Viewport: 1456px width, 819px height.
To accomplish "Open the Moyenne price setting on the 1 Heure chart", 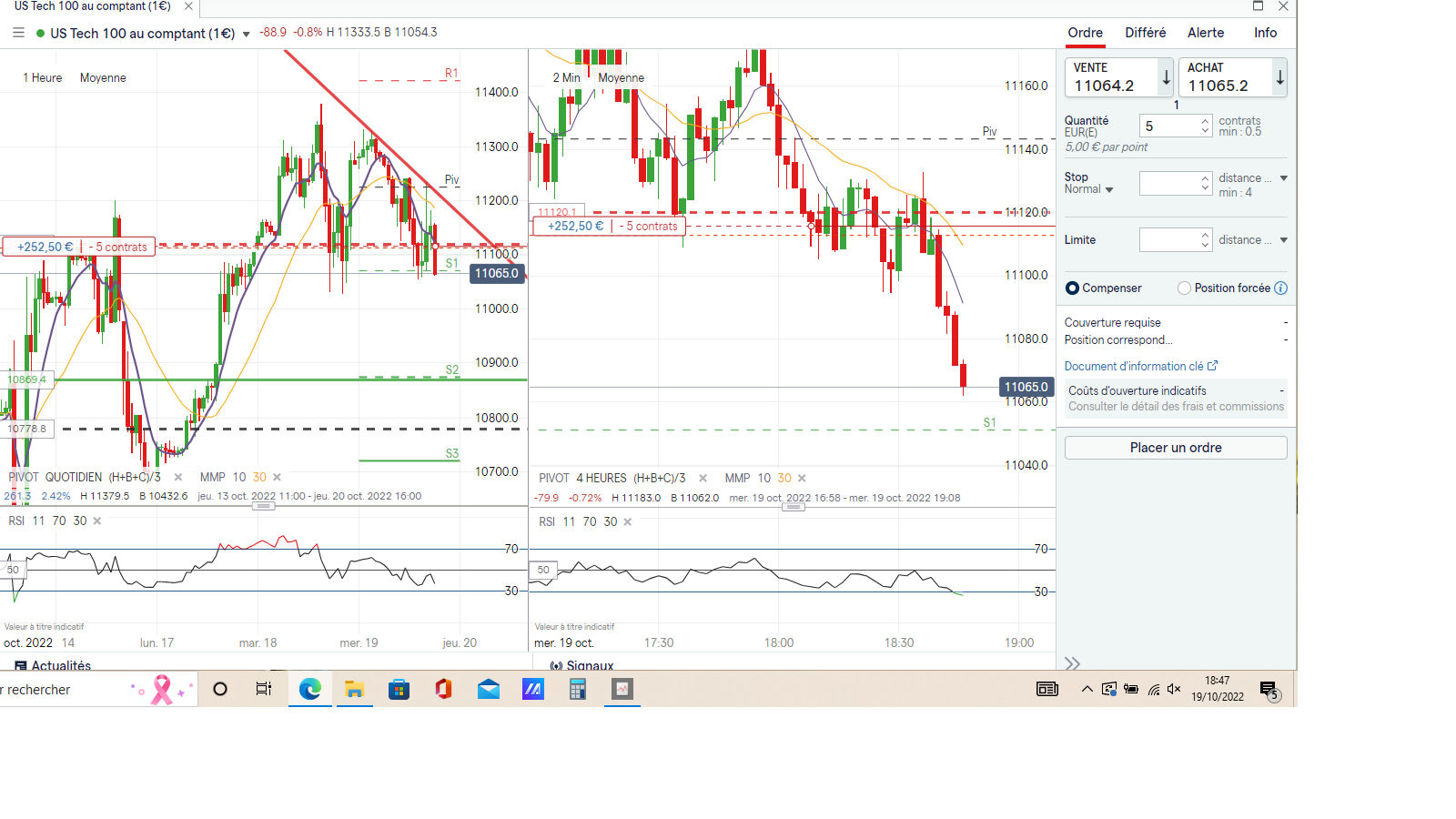I will (103, 78).
